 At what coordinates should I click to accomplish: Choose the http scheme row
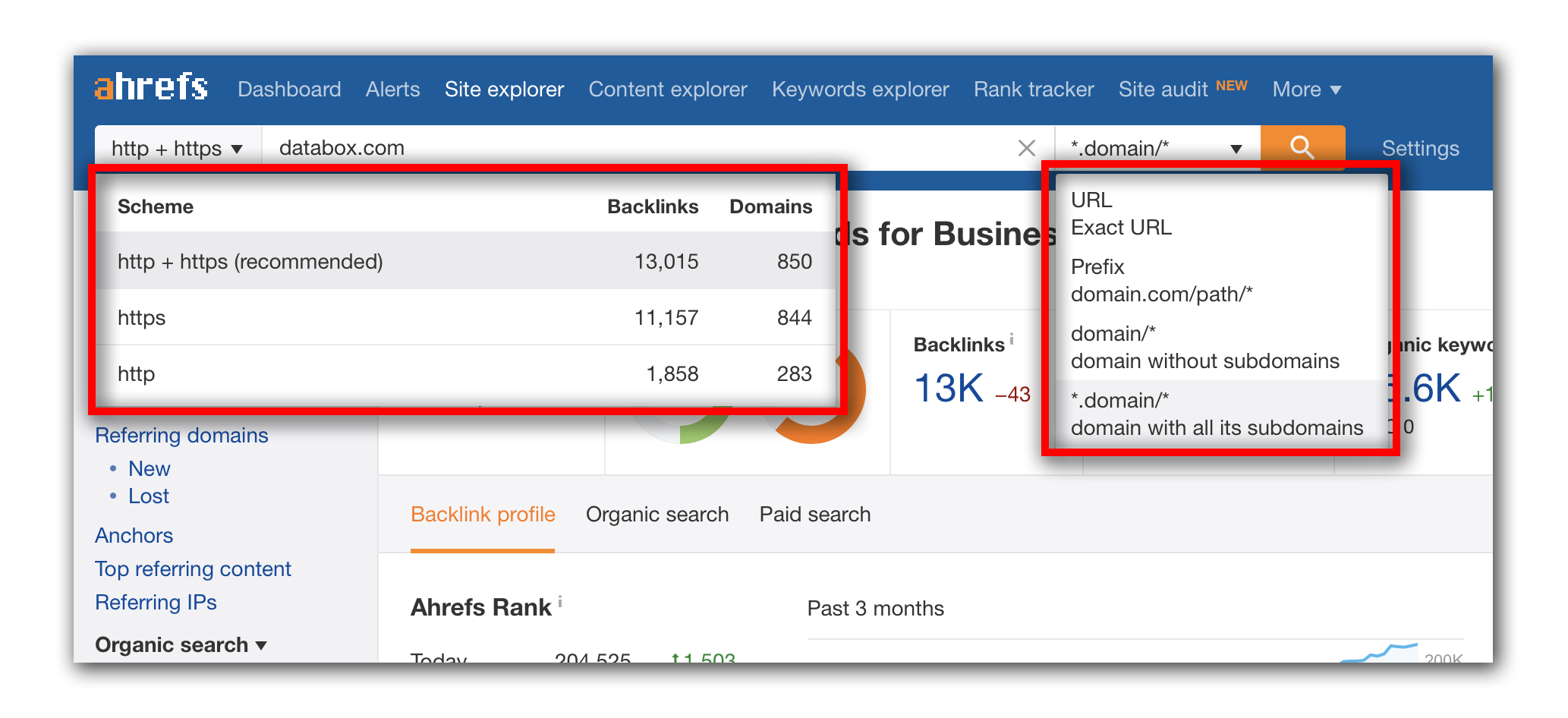pyautogui.click(x=465, y=373)
